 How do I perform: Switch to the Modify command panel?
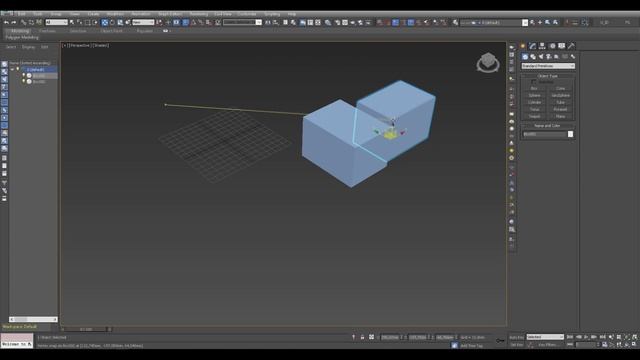pos(533,46)
